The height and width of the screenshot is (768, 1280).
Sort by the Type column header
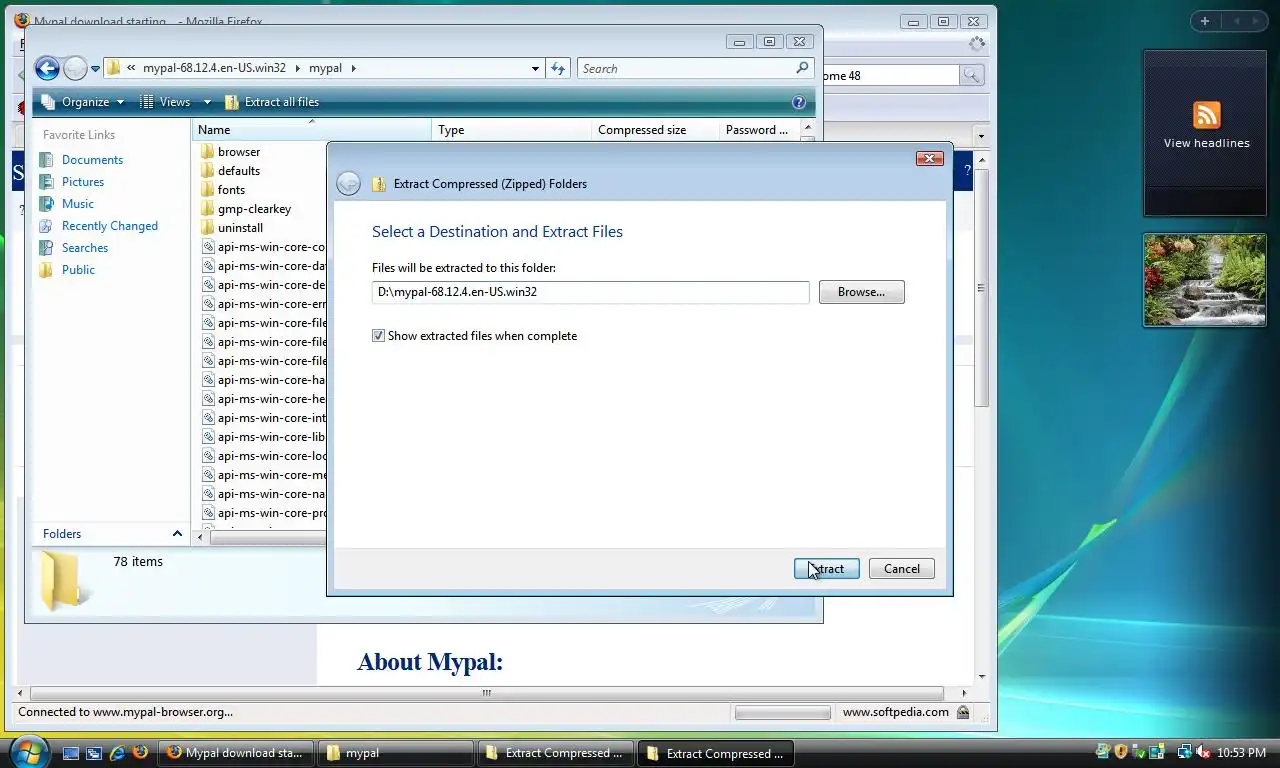(511, 130)
